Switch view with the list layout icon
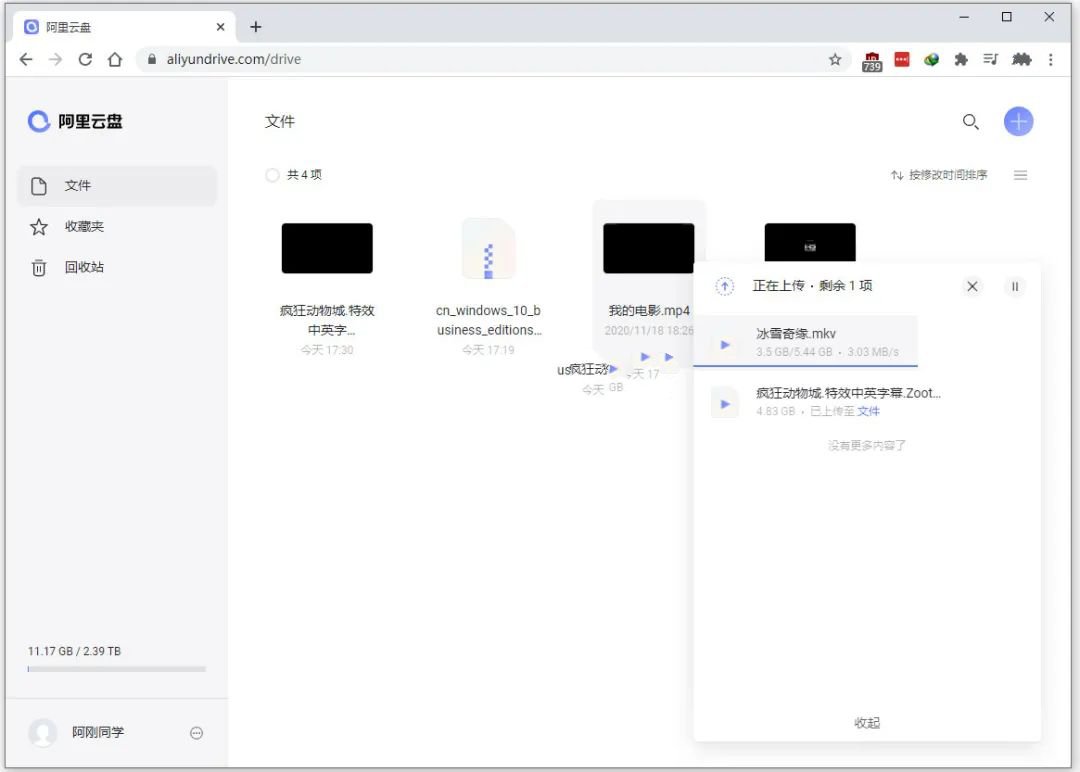The width and height of the screenshot is (1080, 772). (x=1020, y=175)
